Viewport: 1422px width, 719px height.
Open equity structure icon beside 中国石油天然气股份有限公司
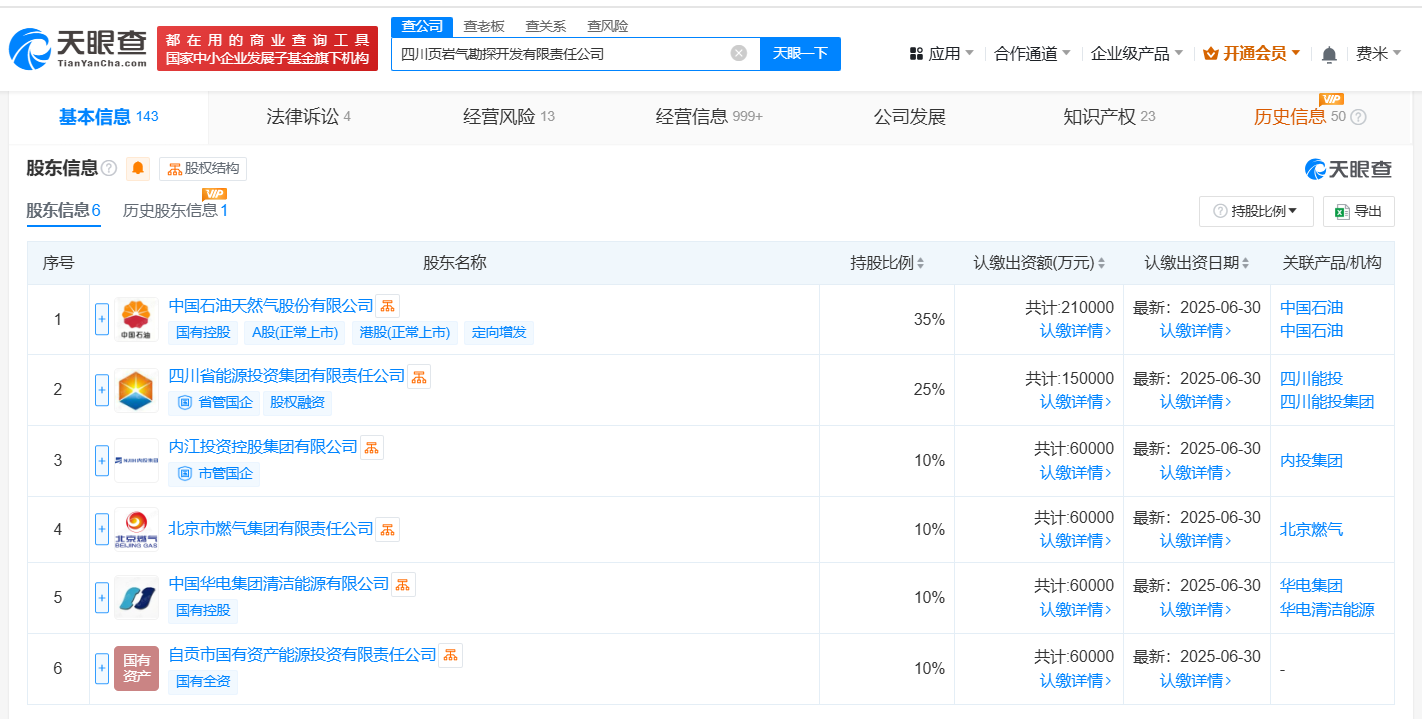pos(388,306)
